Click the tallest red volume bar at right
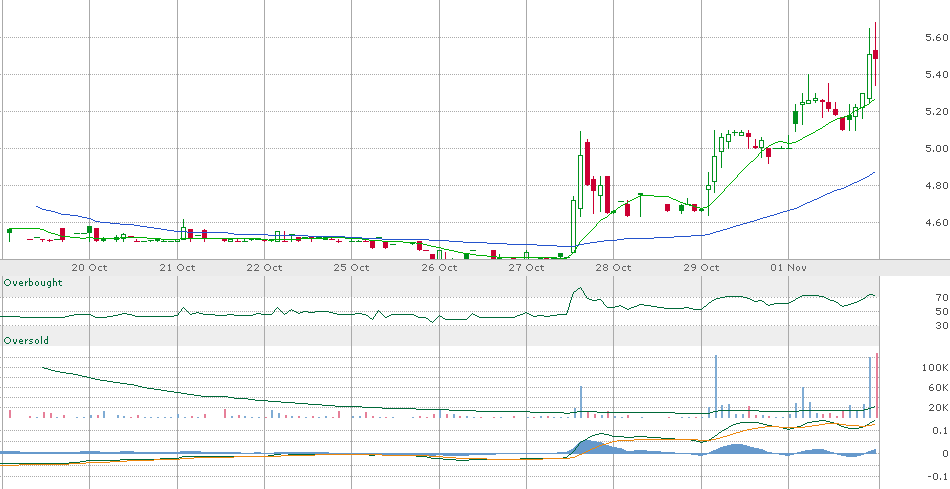Screen dimensions: 950x489 tap(877, 385)
